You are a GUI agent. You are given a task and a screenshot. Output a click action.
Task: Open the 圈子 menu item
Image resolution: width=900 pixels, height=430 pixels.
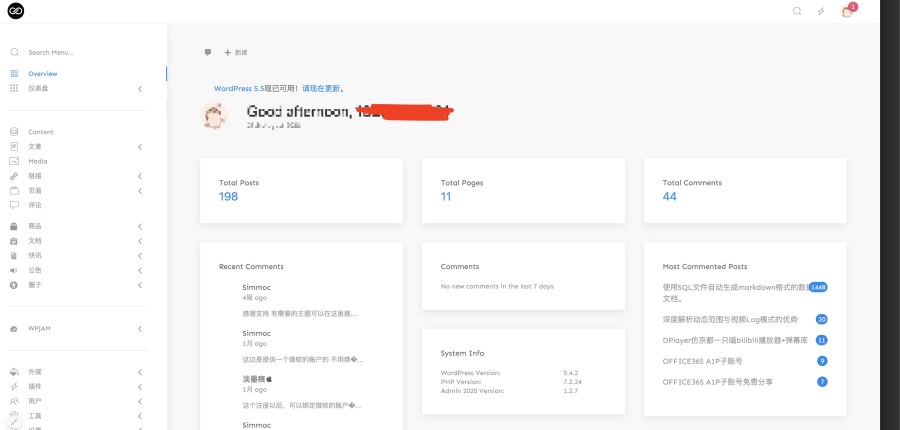(35, 285)
